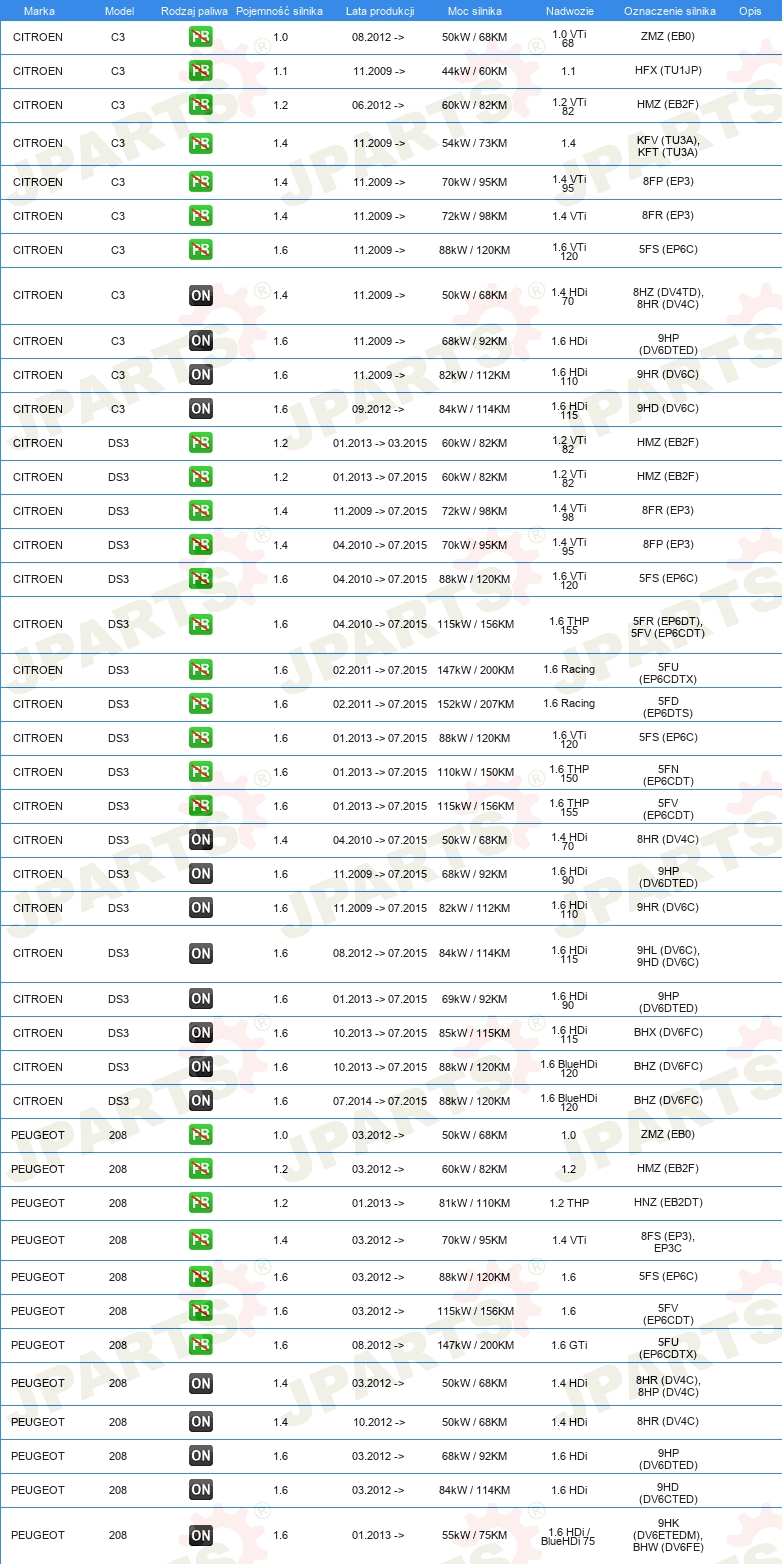The width and height of the screenshot is (782, 1564).
Task: Click body type 1.2 THP
Action: [x=569, y=1203]
